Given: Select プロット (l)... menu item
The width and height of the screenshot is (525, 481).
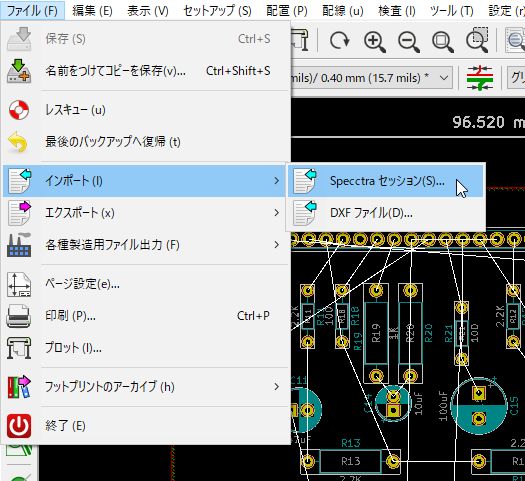Looking at the screenshot, I should [145, 348].
